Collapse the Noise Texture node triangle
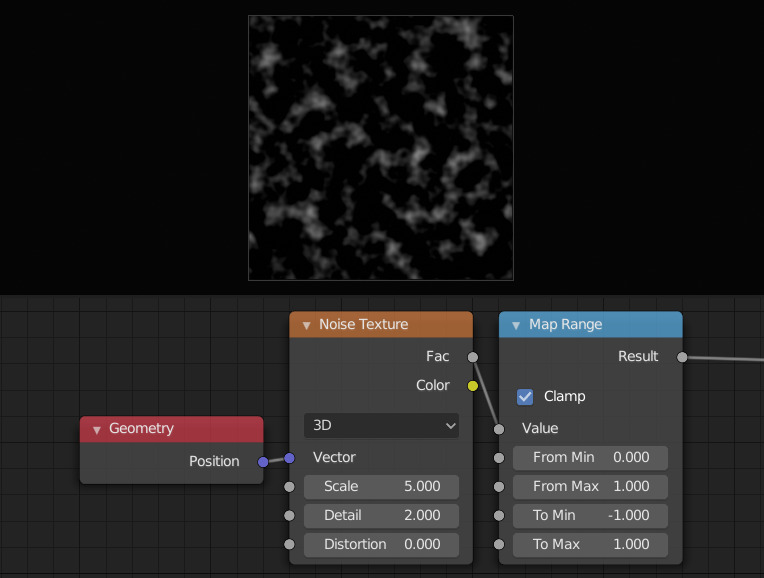Screen dimensions: 764x578 (306, 325)
